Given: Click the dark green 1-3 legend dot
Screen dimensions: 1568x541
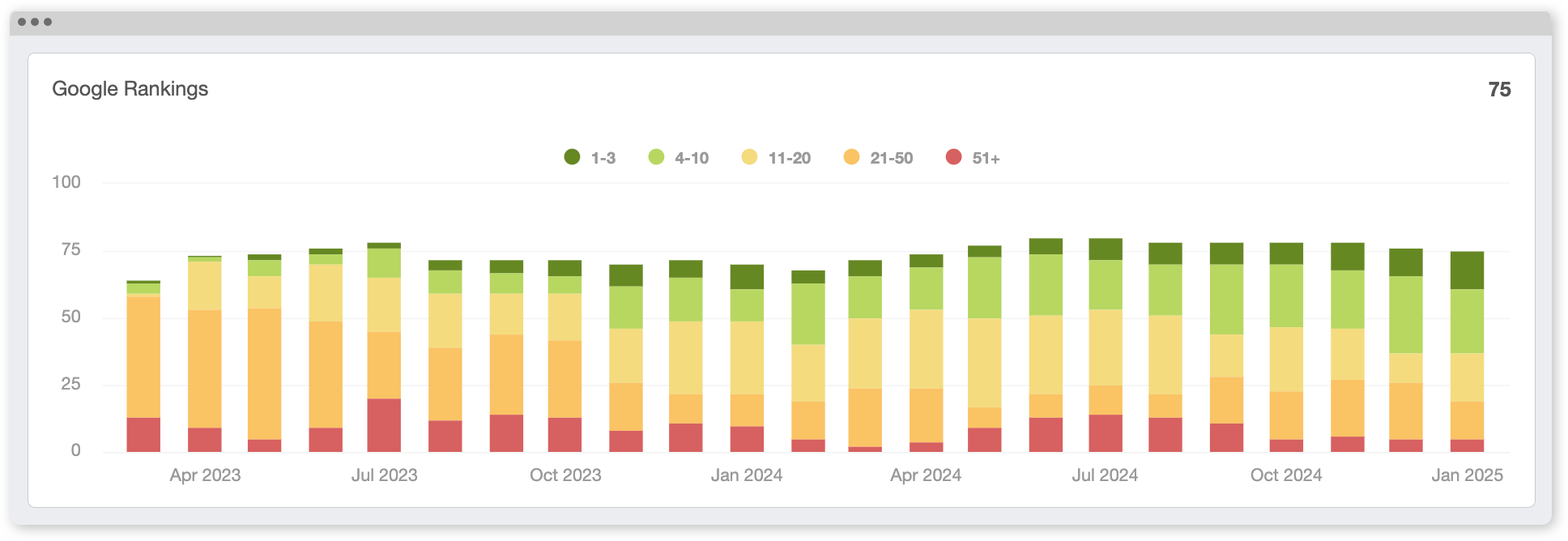Looking at the screenshot, I should click(x=572, y=157).
